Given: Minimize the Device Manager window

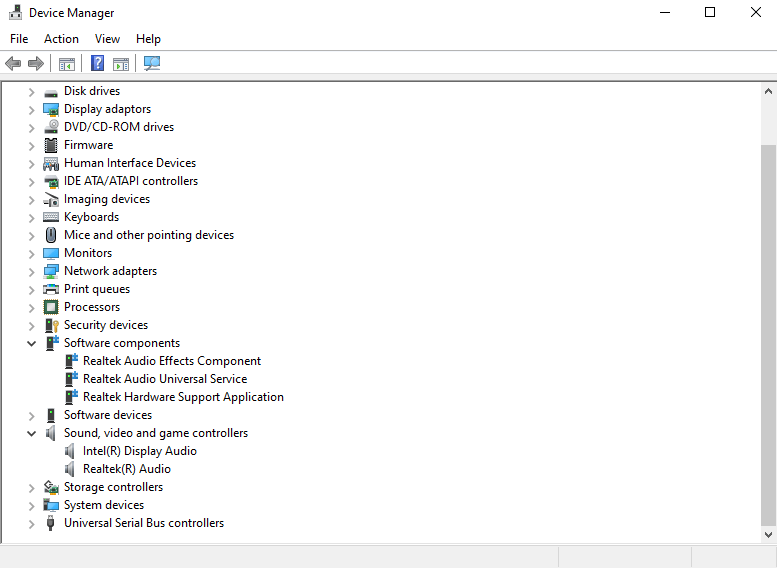Looking at the screenshot, I should (x=665, y=12).
